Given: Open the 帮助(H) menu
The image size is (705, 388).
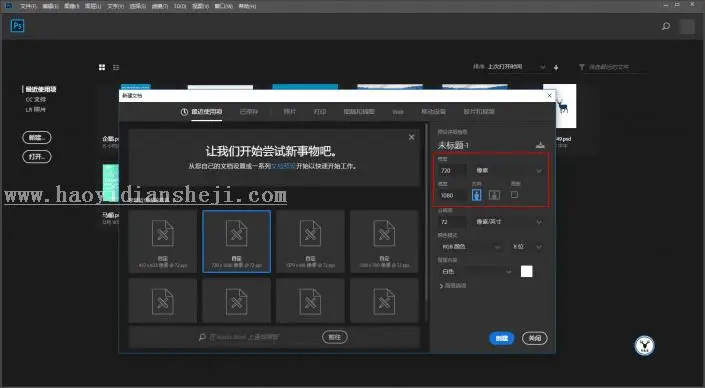Looking at the screenshot, I should pyautogui.click(x=247, y=6).
